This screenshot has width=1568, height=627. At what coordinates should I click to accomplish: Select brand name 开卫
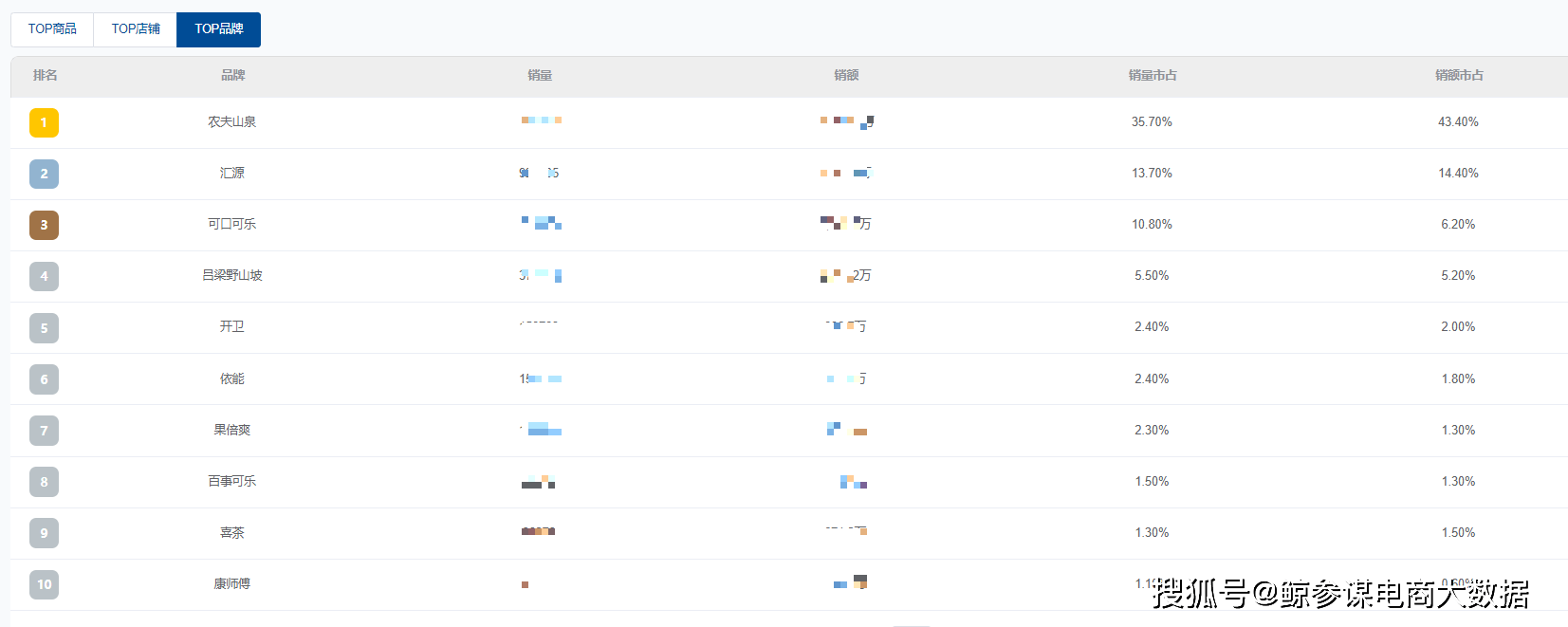pos(232,326)
